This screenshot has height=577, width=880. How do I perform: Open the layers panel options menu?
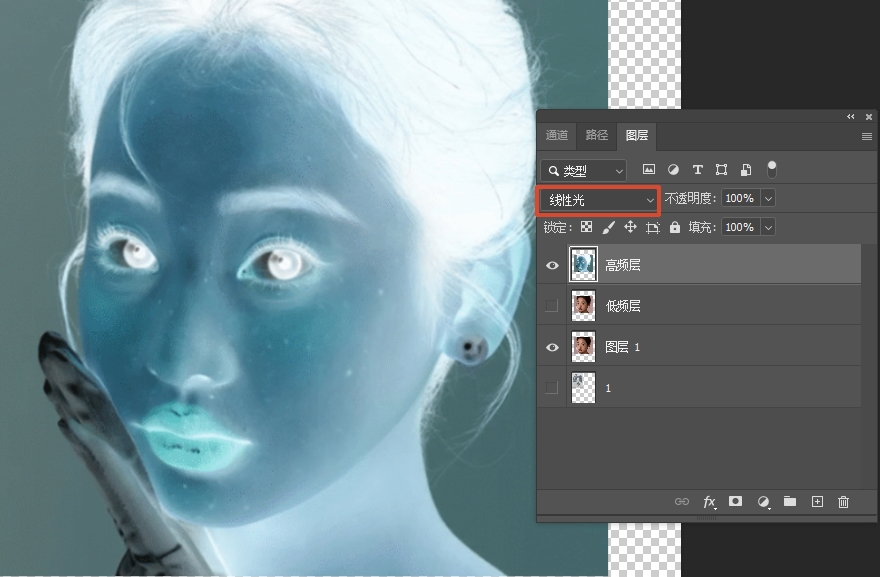click(866, 136)
